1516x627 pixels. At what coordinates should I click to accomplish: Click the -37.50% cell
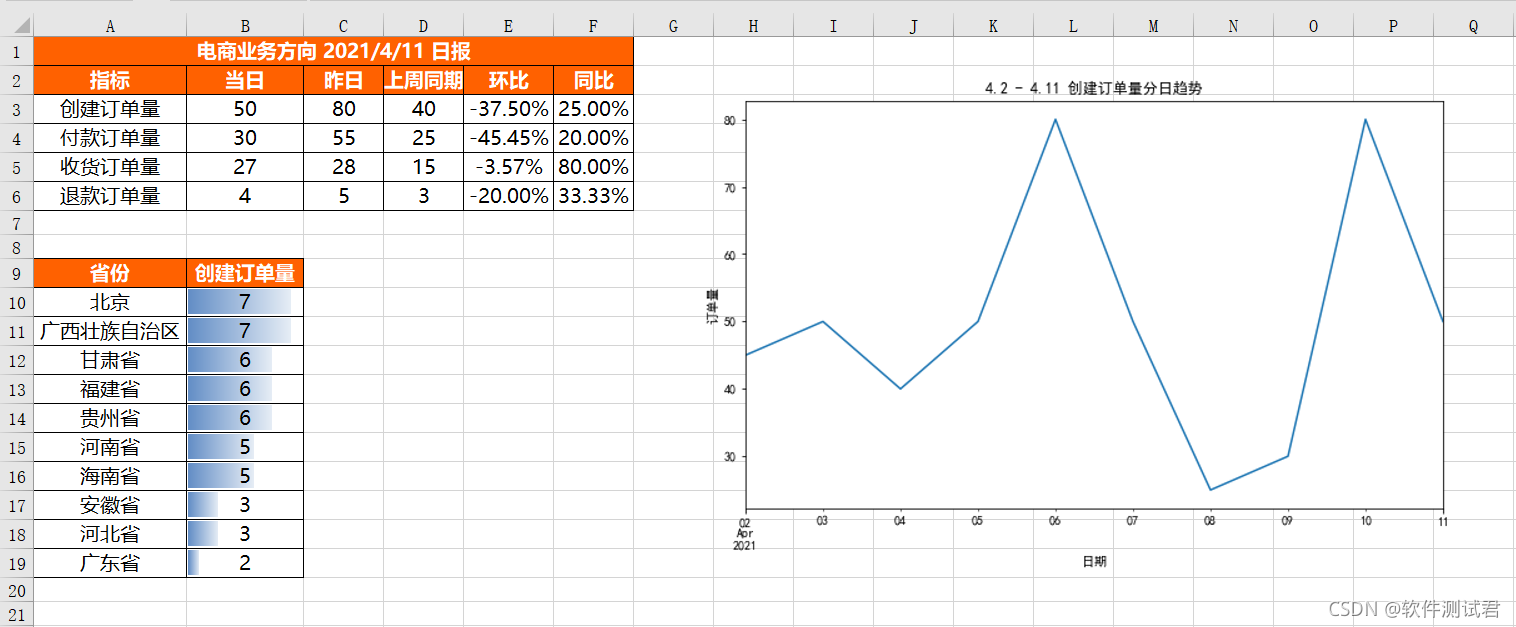point(508,110)
